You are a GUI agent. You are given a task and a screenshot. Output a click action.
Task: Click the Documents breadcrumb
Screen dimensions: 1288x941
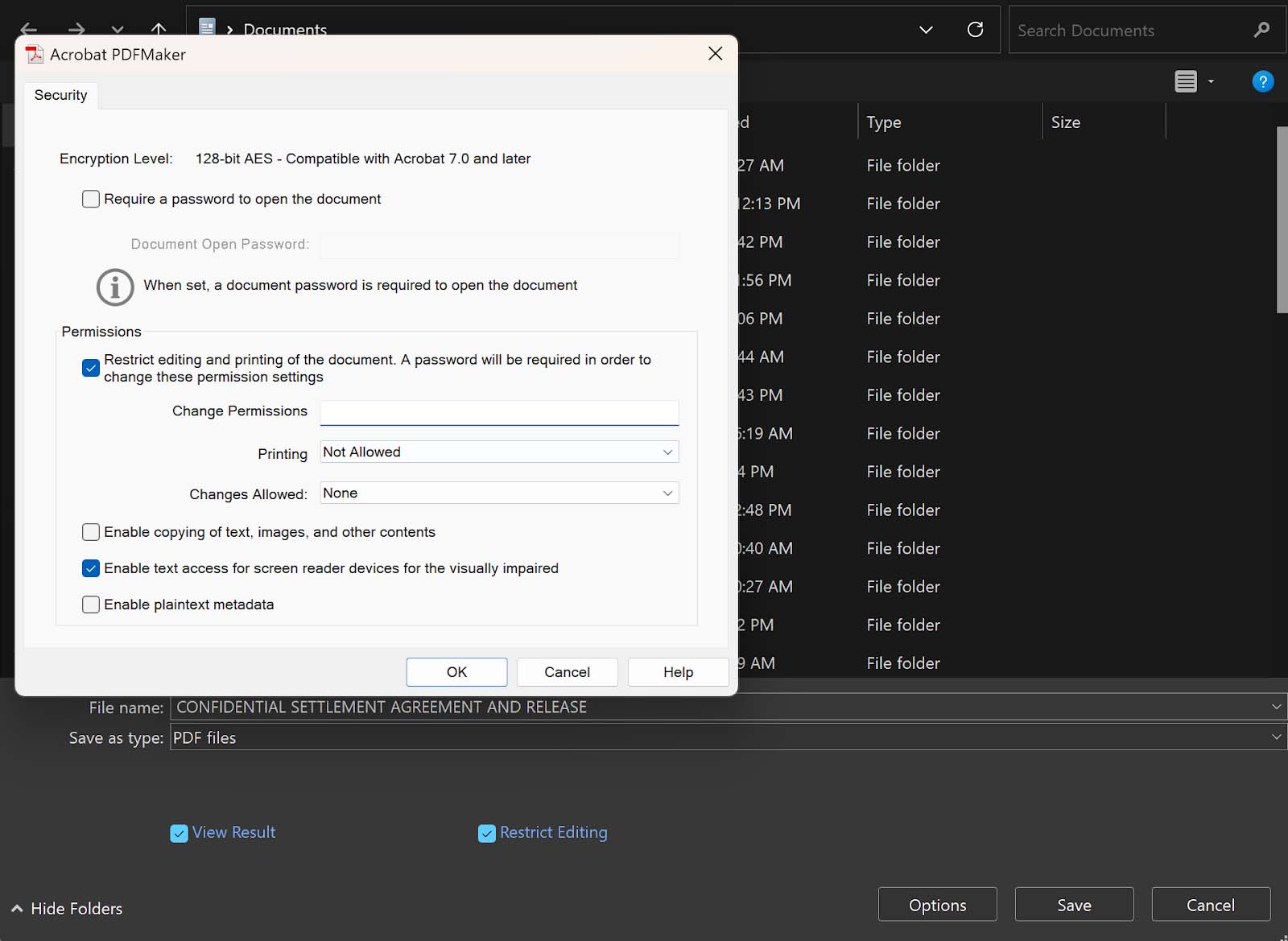point(285,30)
